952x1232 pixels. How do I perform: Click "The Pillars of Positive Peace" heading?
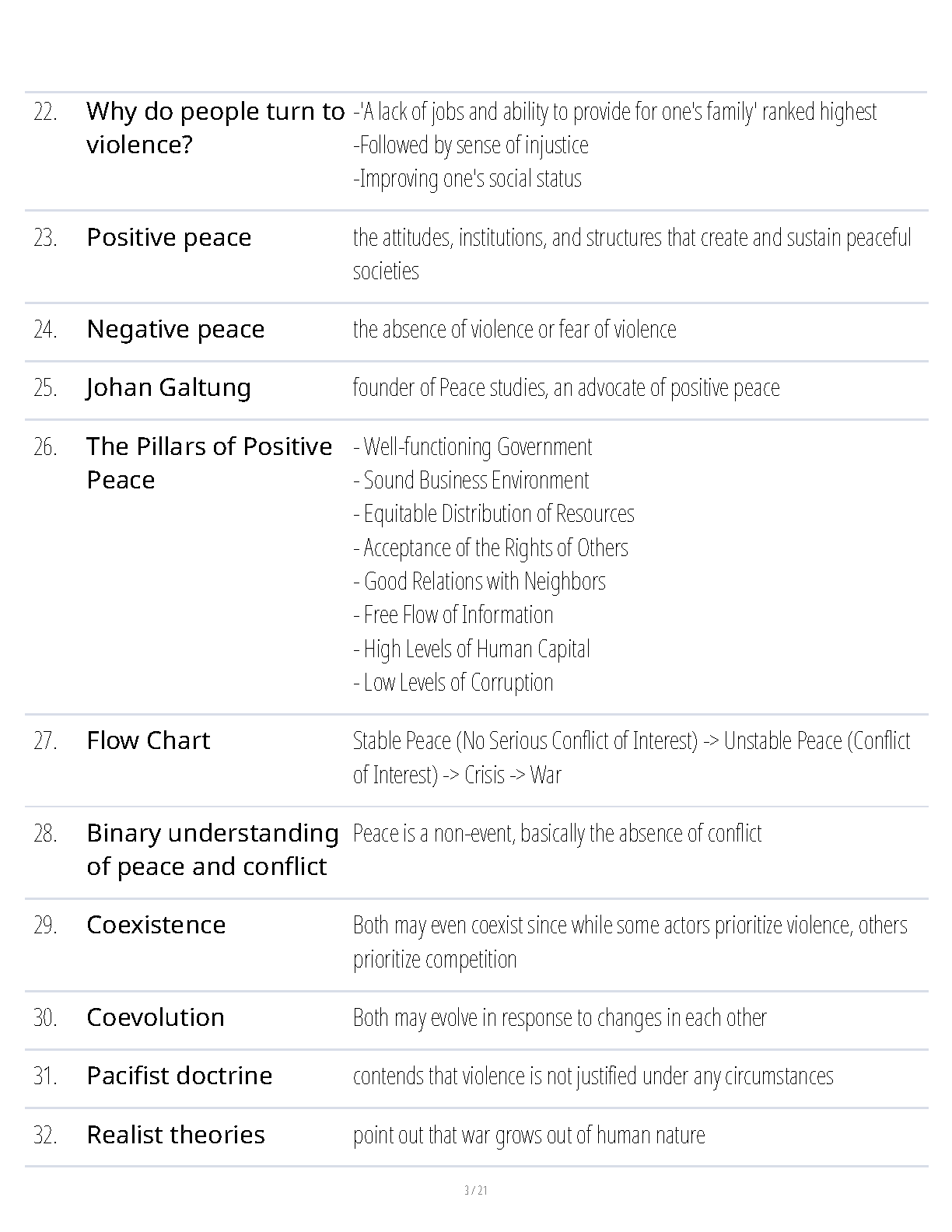[x=208, y=463]
